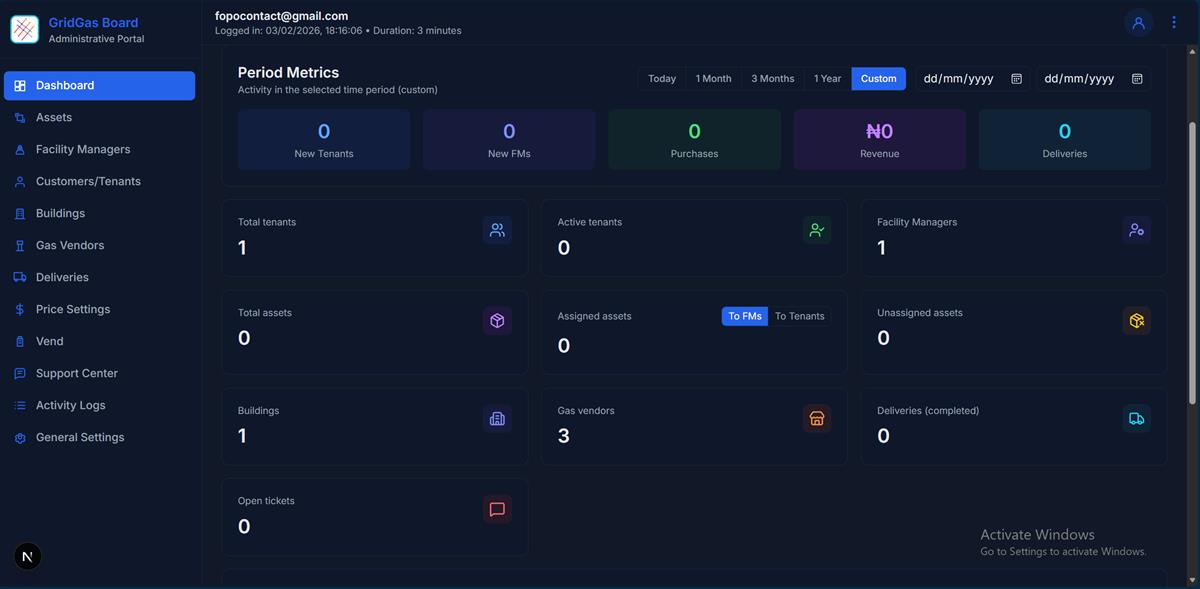Screen dimensions: 1200x589
Task: Click the Vend sidebar icon
Action: tap(20, 342)
